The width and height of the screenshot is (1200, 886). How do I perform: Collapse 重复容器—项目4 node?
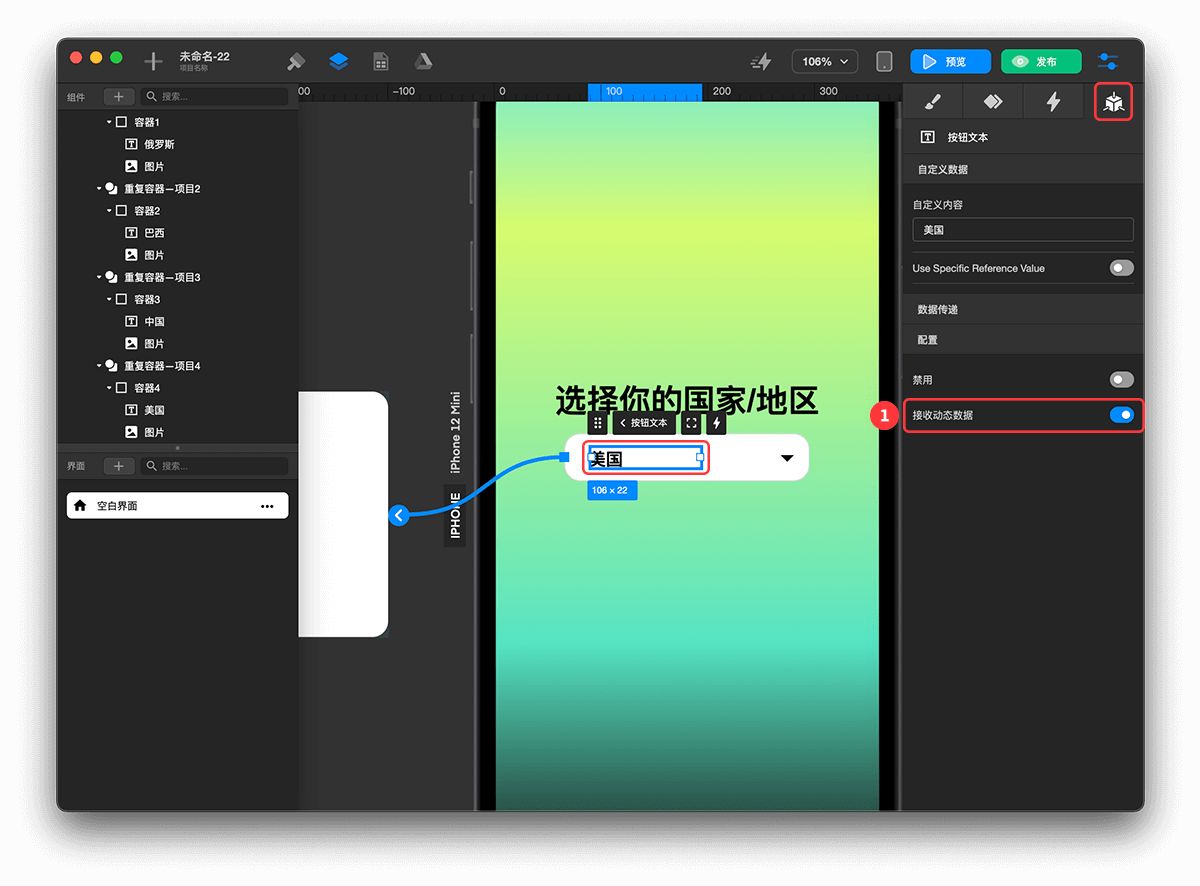pos(99,366)
